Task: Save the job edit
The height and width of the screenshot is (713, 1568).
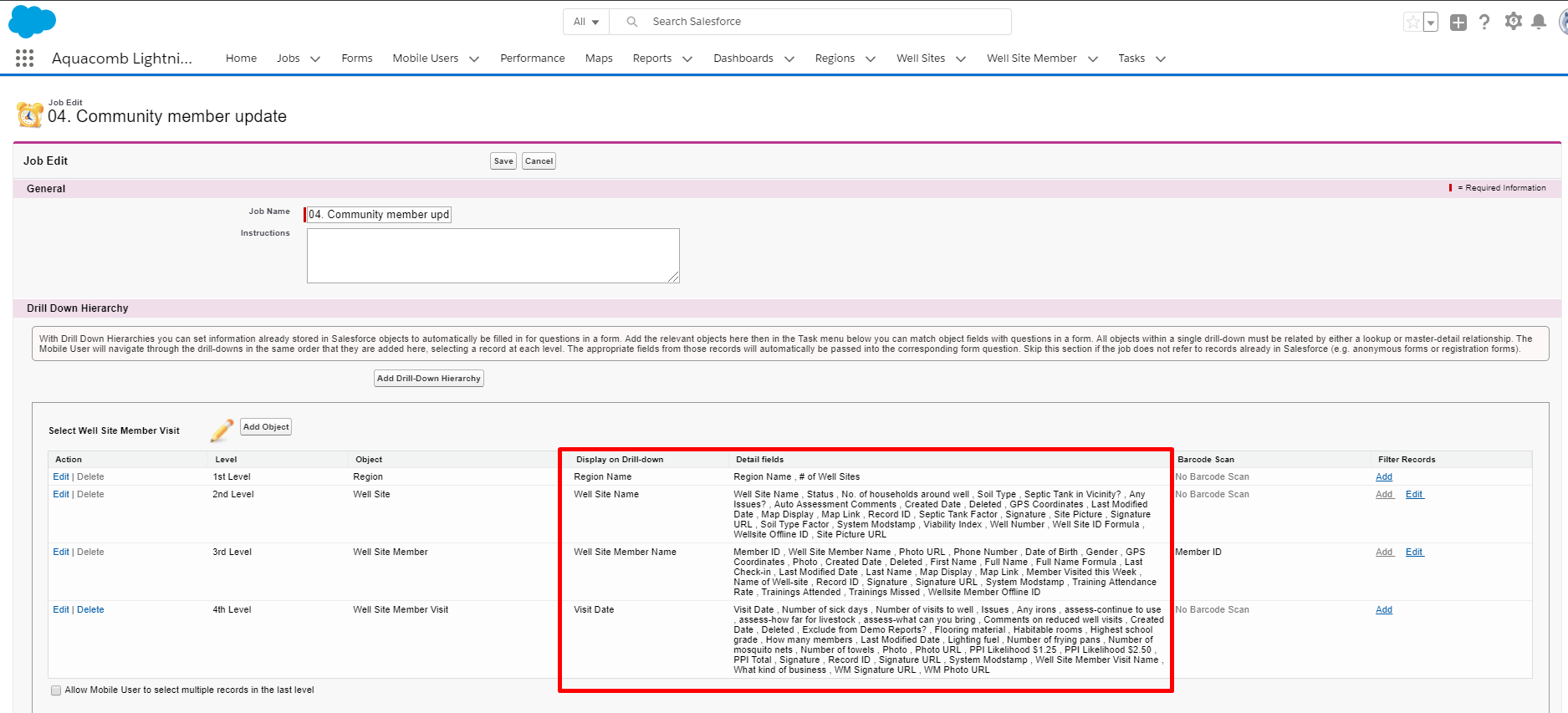Action: pos(503,161)
